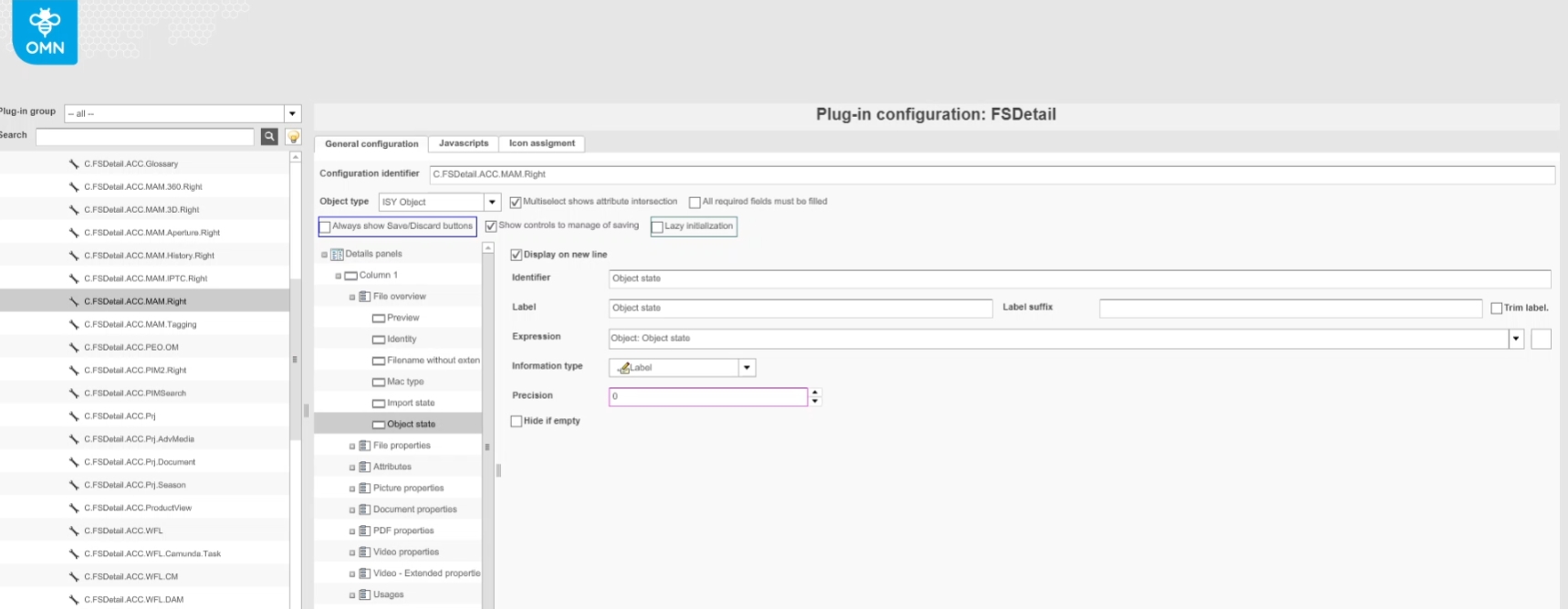Image resolution: width=1568 pixels, height=609 pixels.
Task: Click the File properties panel icon
Action: point(364,446)
